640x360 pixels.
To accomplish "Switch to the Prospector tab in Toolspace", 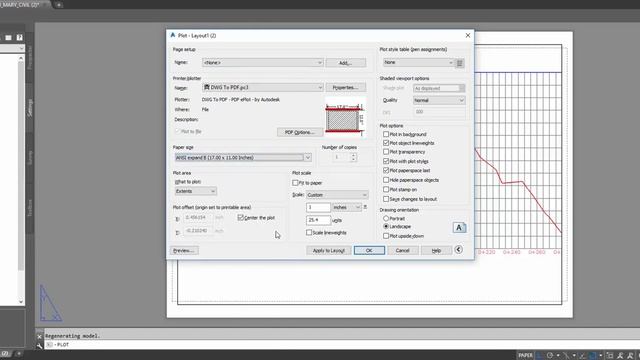I will [x=30, y=57].
